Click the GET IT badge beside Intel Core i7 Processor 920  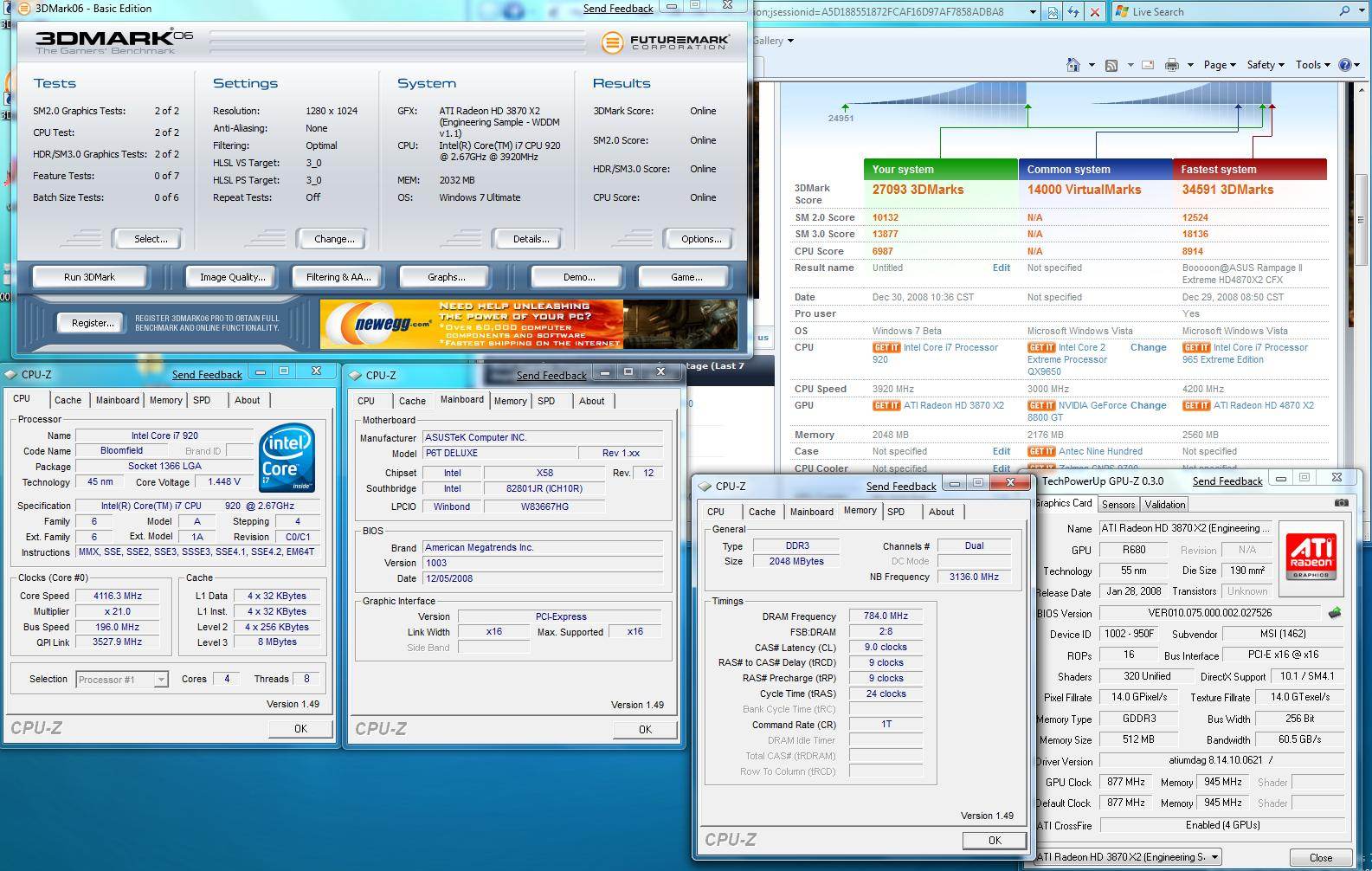click(886, 347)
